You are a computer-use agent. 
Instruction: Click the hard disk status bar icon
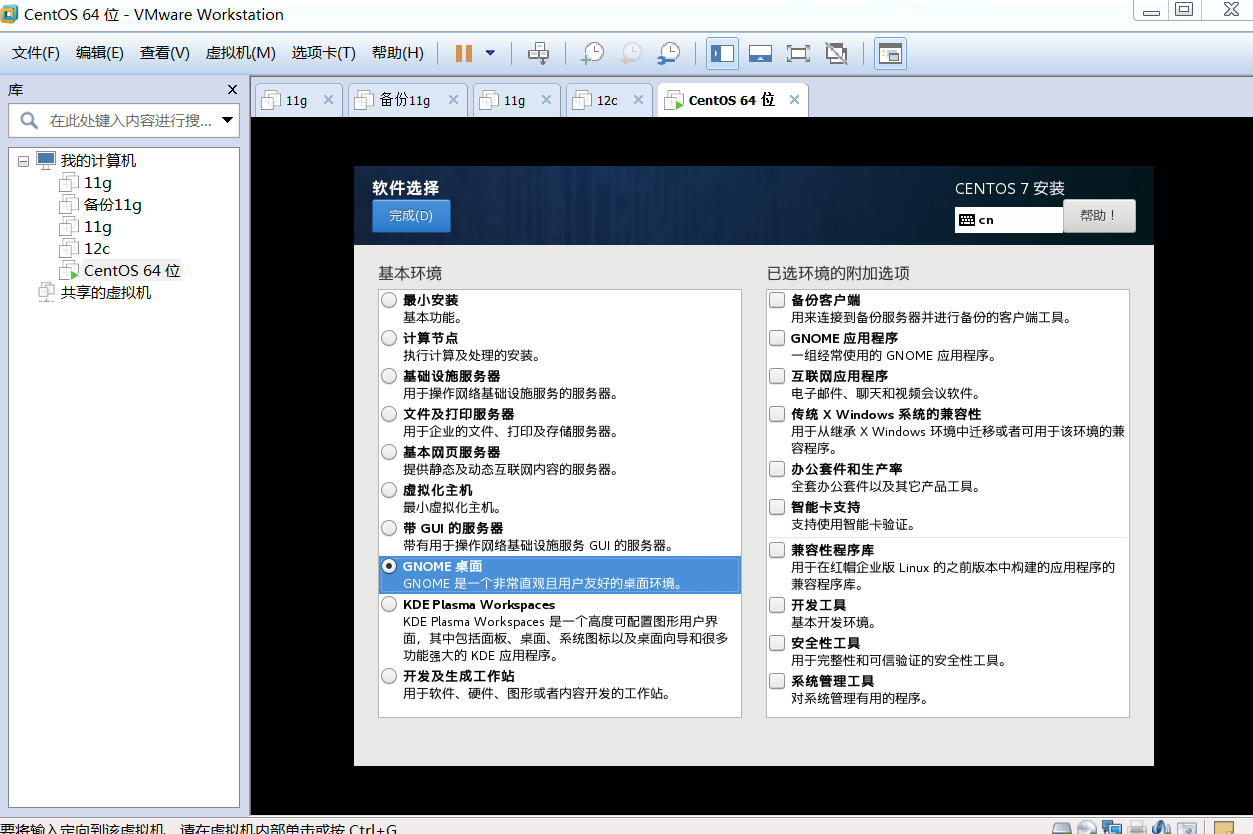pos(1062,827)
